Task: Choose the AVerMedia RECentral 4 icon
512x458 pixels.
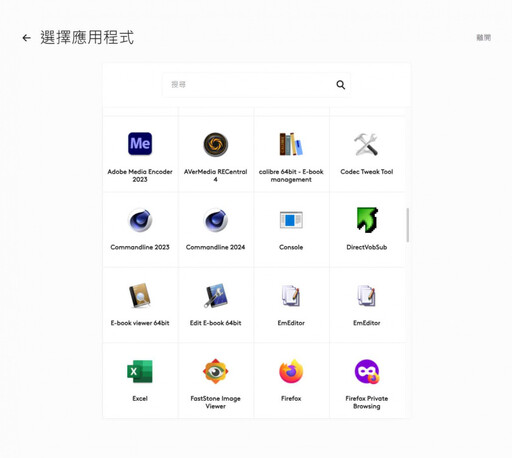Action: point(216,144)
